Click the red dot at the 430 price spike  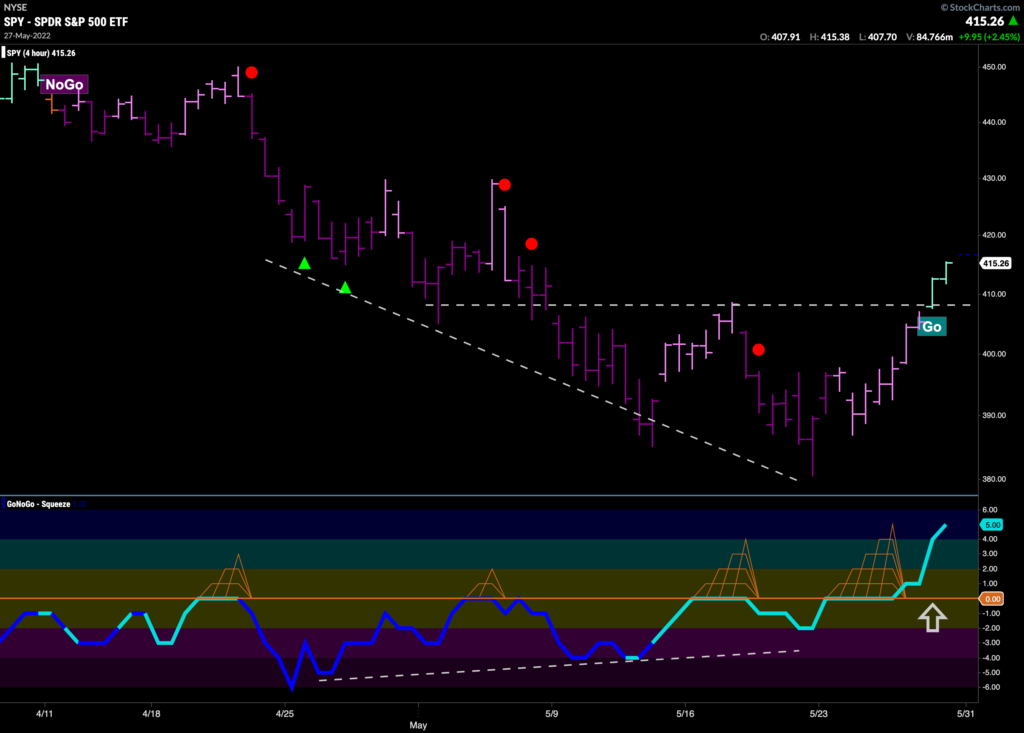(505, 185)
